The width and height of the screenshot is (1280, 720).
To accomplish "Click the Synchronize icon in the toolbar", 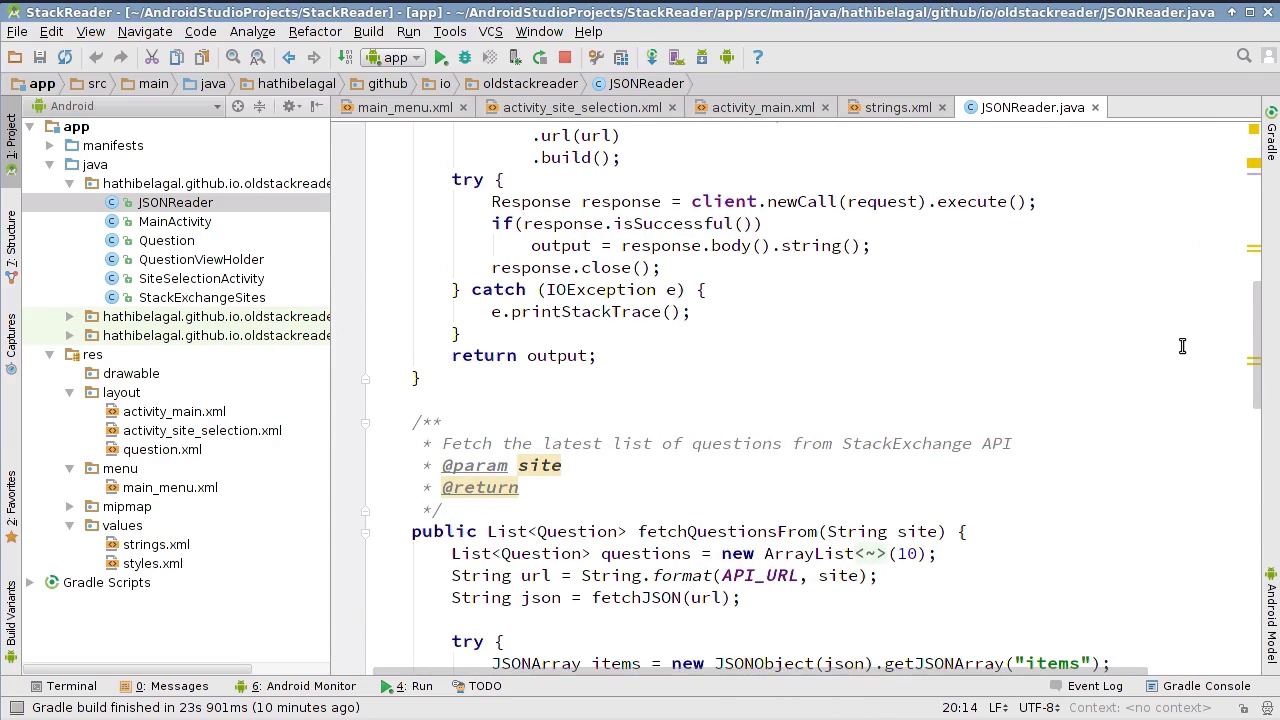I will pyautogui.click(x=65, y=58).
